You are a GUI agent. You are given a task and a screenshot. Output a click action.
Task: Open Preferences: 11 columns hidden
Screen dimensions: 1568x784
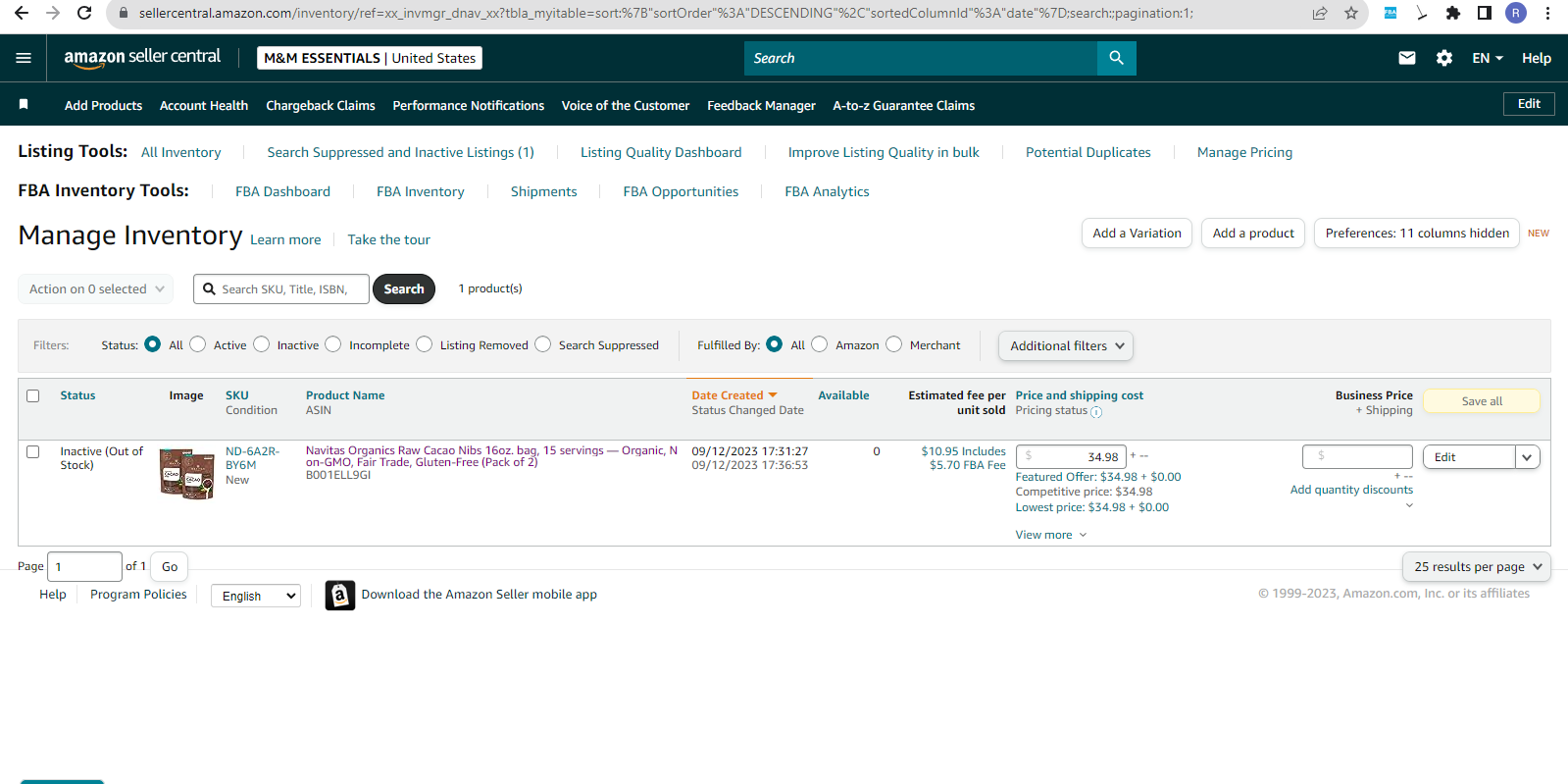click(1417, 234)
